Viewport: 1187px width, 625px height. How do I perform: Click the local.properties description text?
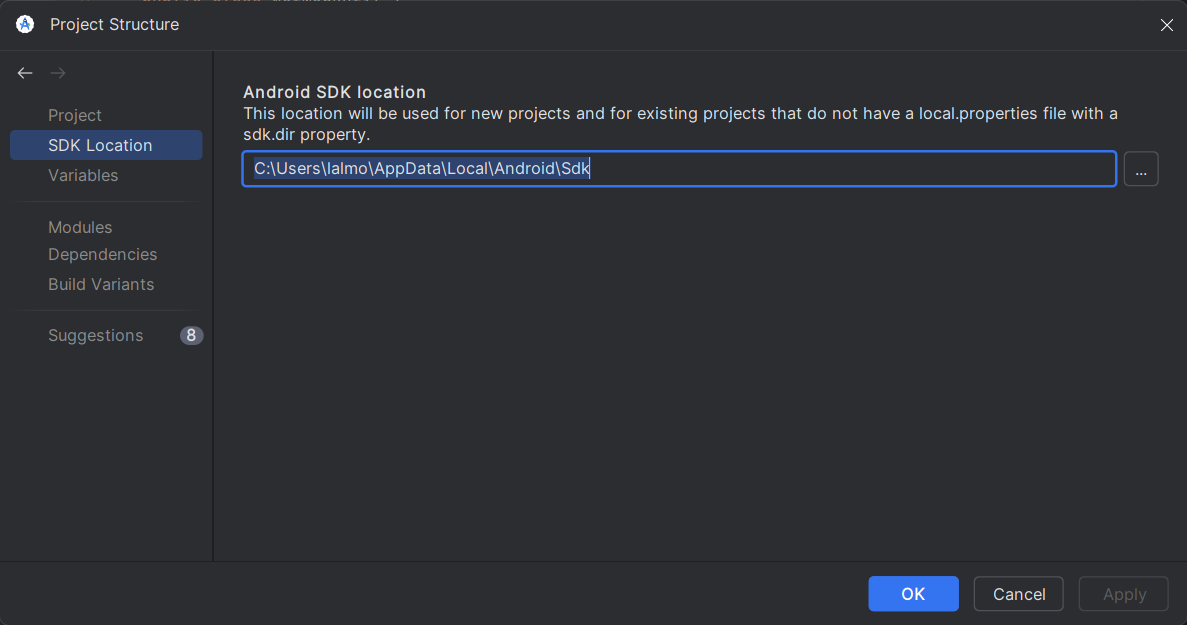[x=680, y=124]
